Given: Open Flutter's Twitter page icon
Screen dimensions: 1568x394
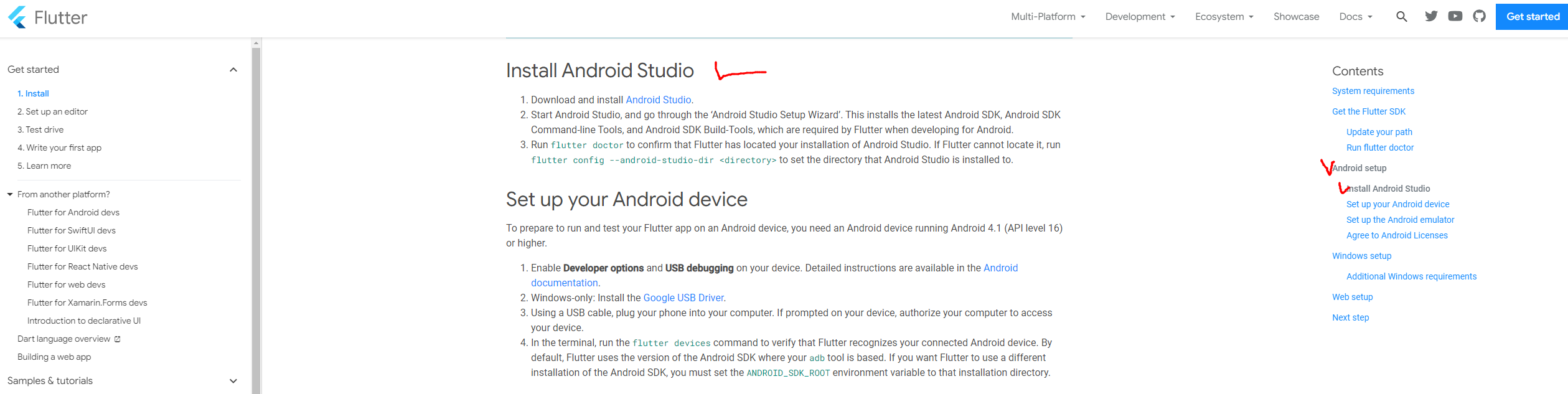Looking at the screenshot, I should [1431, 16].
